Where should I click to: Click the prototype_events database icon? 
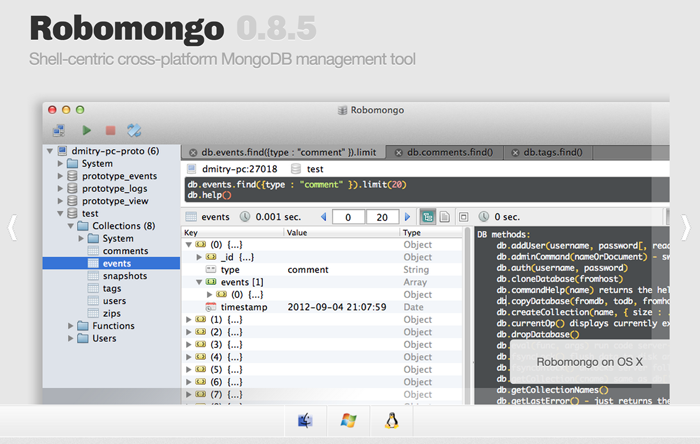tap(72, 176)
